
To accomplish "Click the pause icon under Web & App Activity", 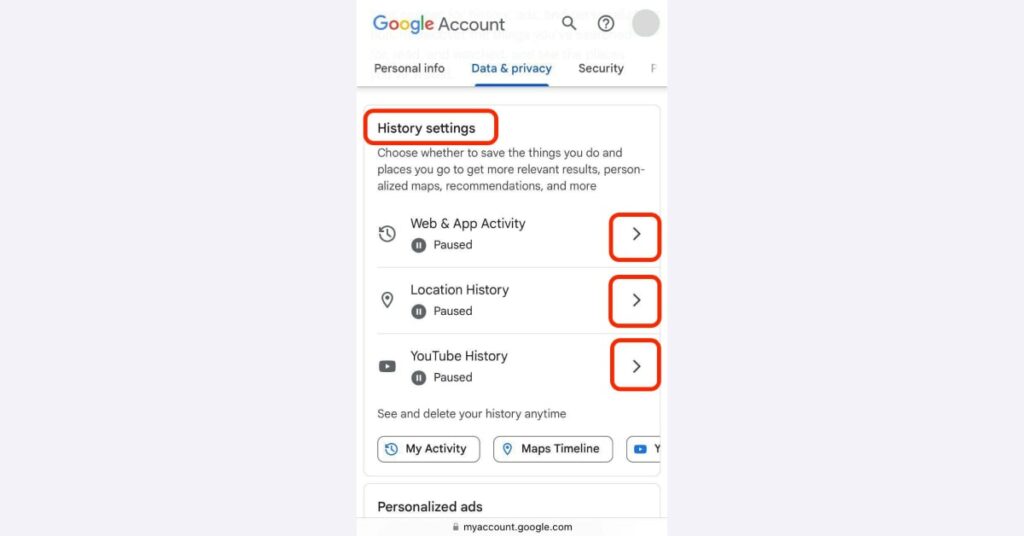I will pos(419,245).
